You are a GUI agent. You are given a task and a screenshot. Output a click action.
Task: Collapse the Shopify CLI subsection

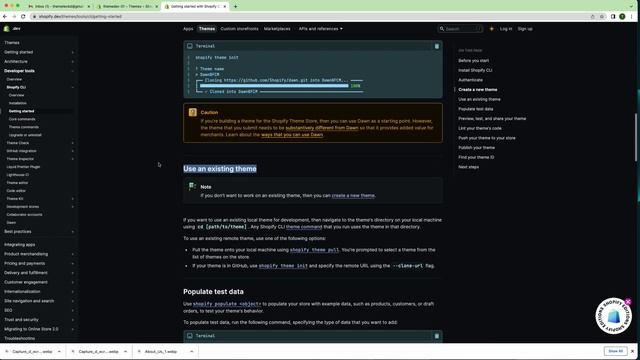[73, 87]
